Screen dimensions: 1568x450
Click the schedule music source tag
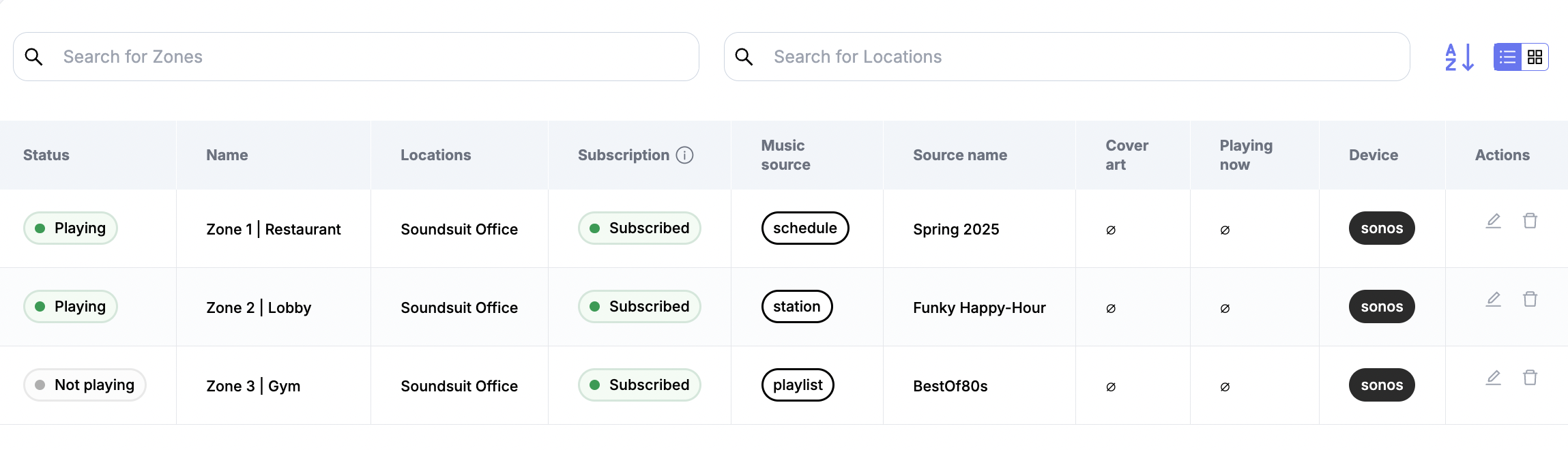point(804,228)
